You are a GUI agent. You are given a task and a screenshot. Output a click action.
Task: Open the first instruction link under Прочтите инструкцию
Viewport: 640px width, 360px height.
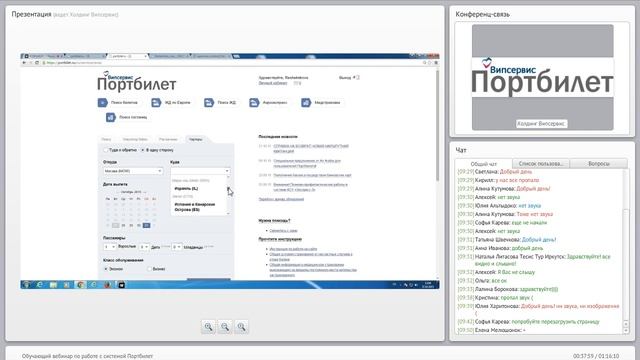[293, 249]
